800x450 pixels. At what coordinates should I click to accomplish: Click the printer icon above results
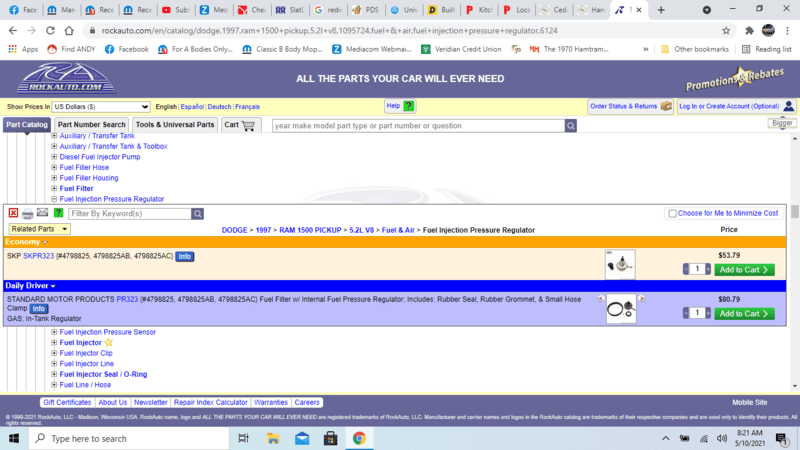(27, 213)
